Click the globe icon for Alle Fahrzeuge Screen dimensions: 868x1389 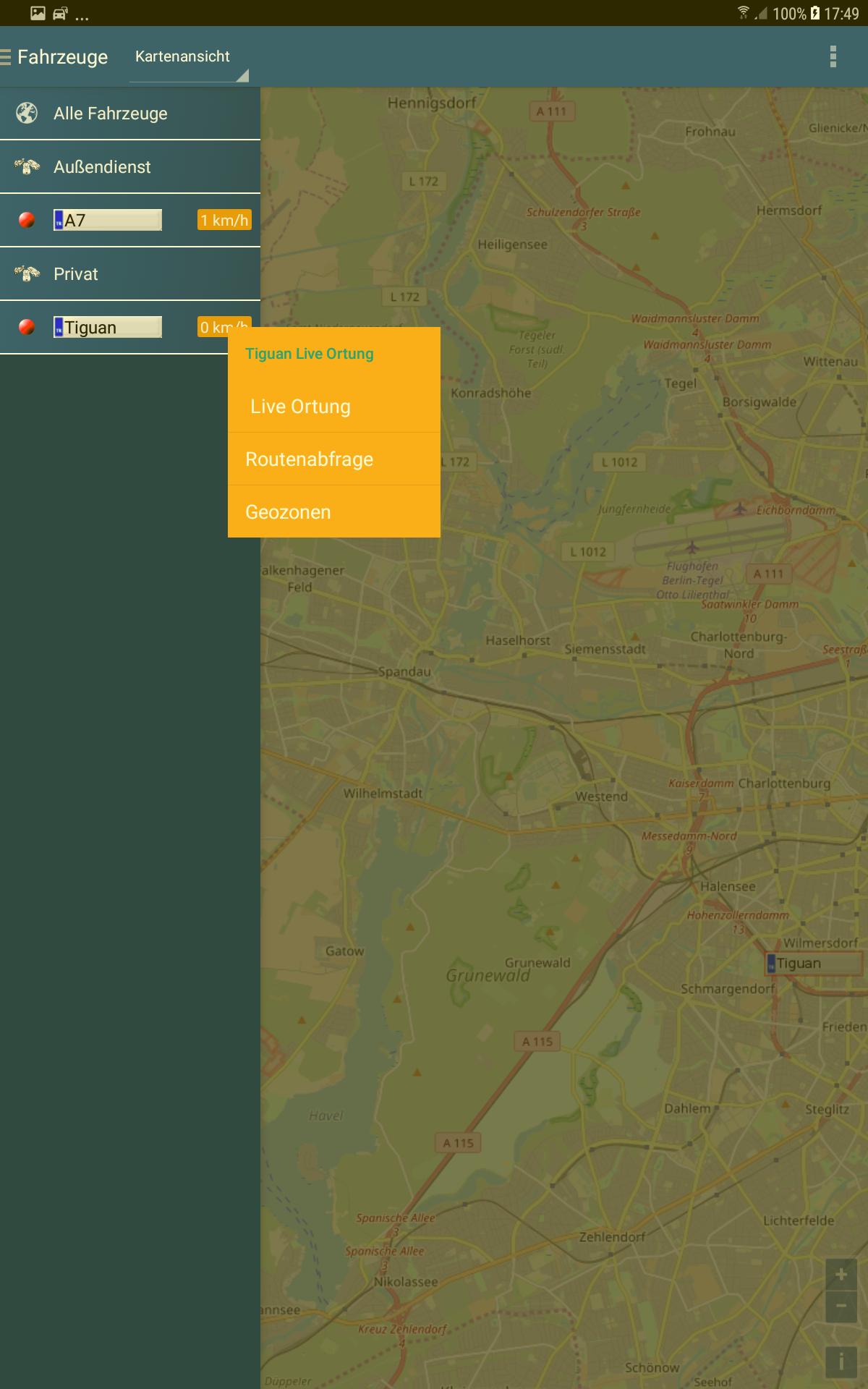click(x=27, y=114)
